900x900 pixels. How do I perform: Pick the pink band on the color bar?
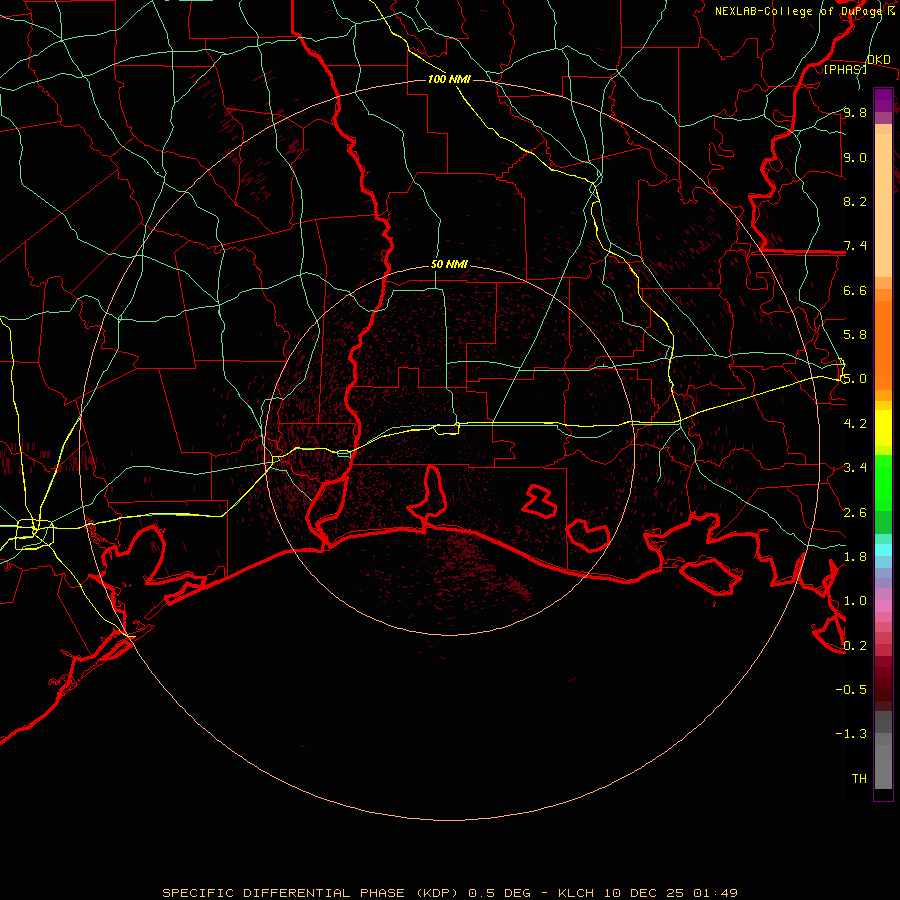[883, 606]
